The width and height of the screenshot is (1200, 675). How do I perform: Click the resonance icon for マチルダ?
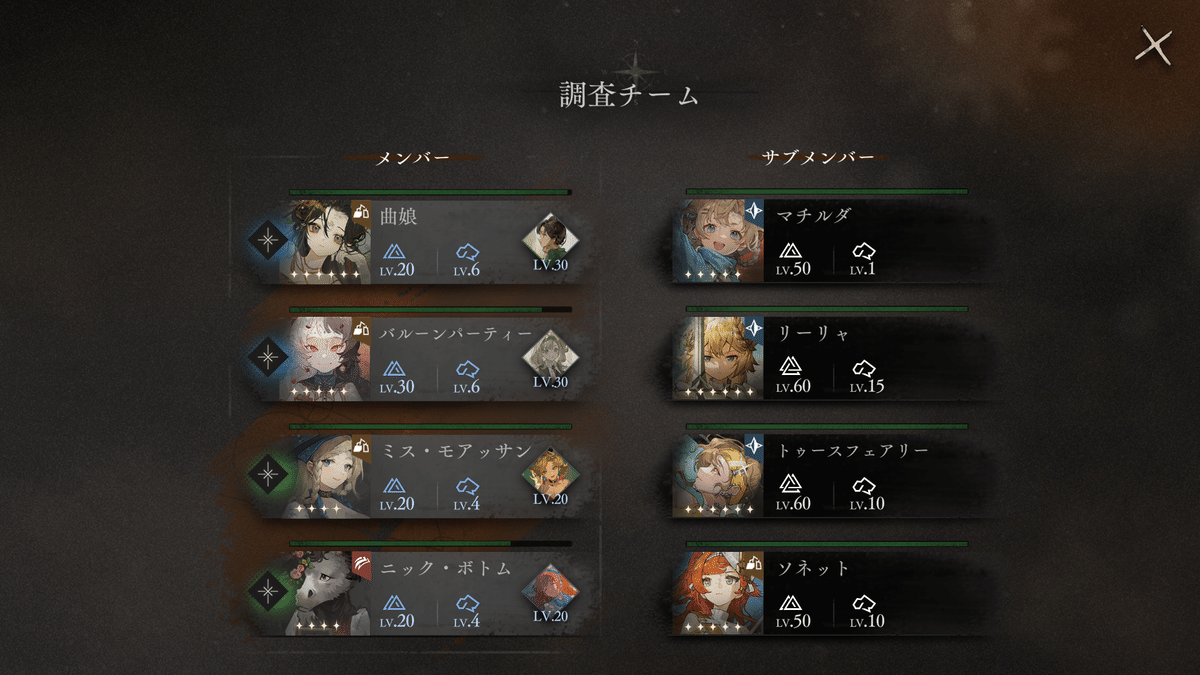[x=863, y=251]
